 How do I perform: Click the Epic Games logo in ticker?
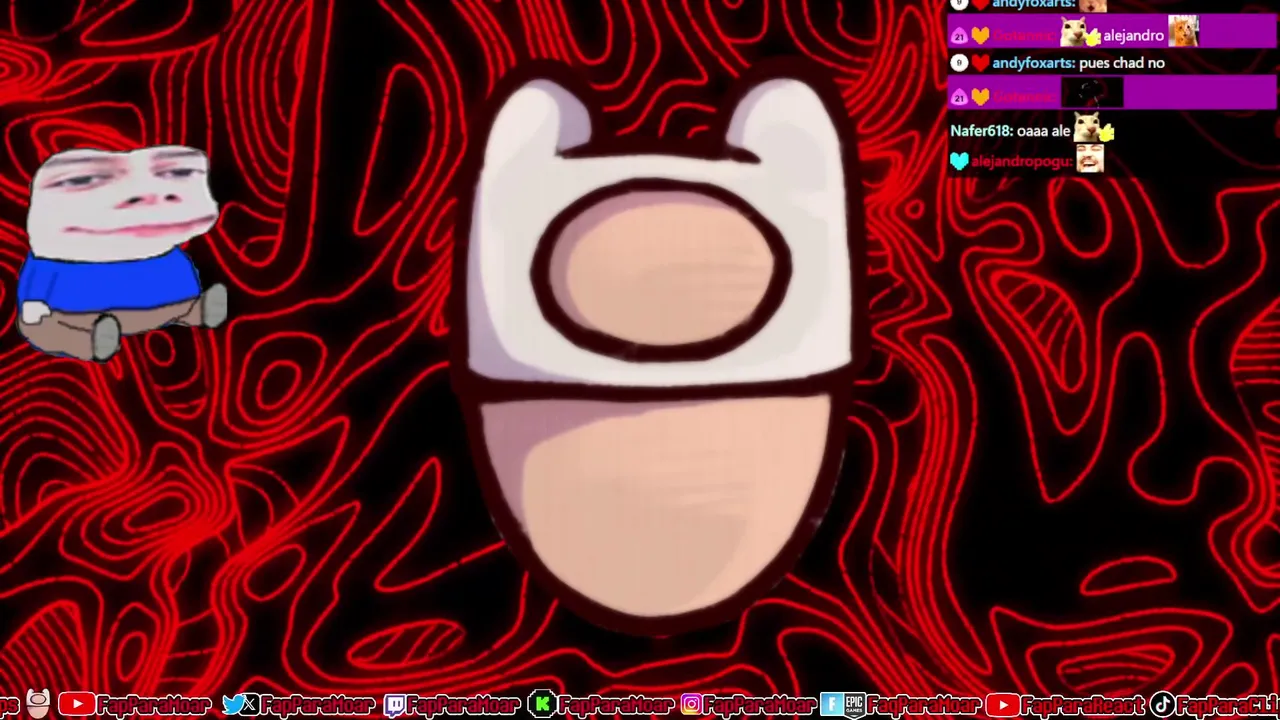853,705
